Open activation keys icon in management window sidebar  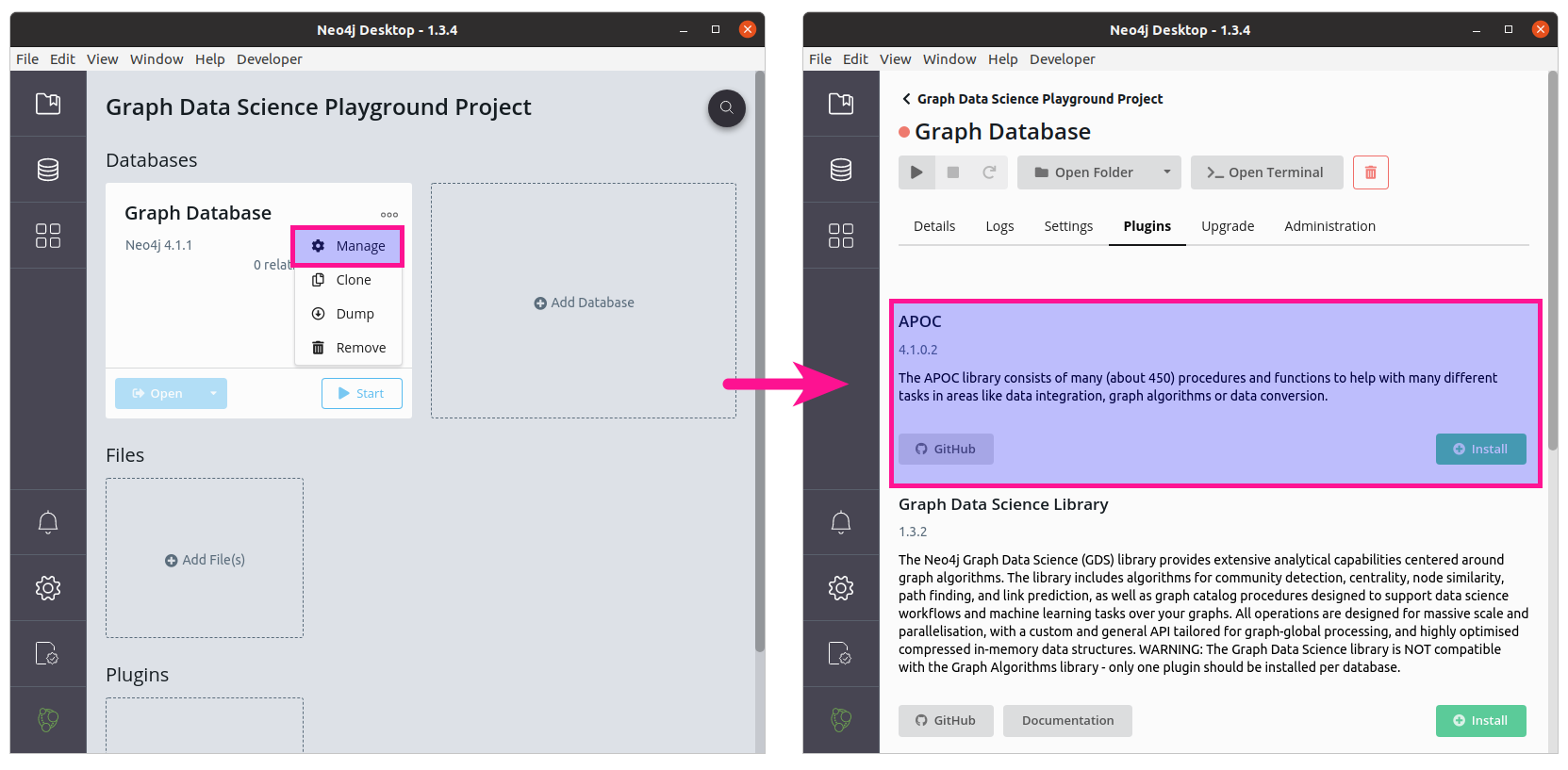(x=841, y=653)
